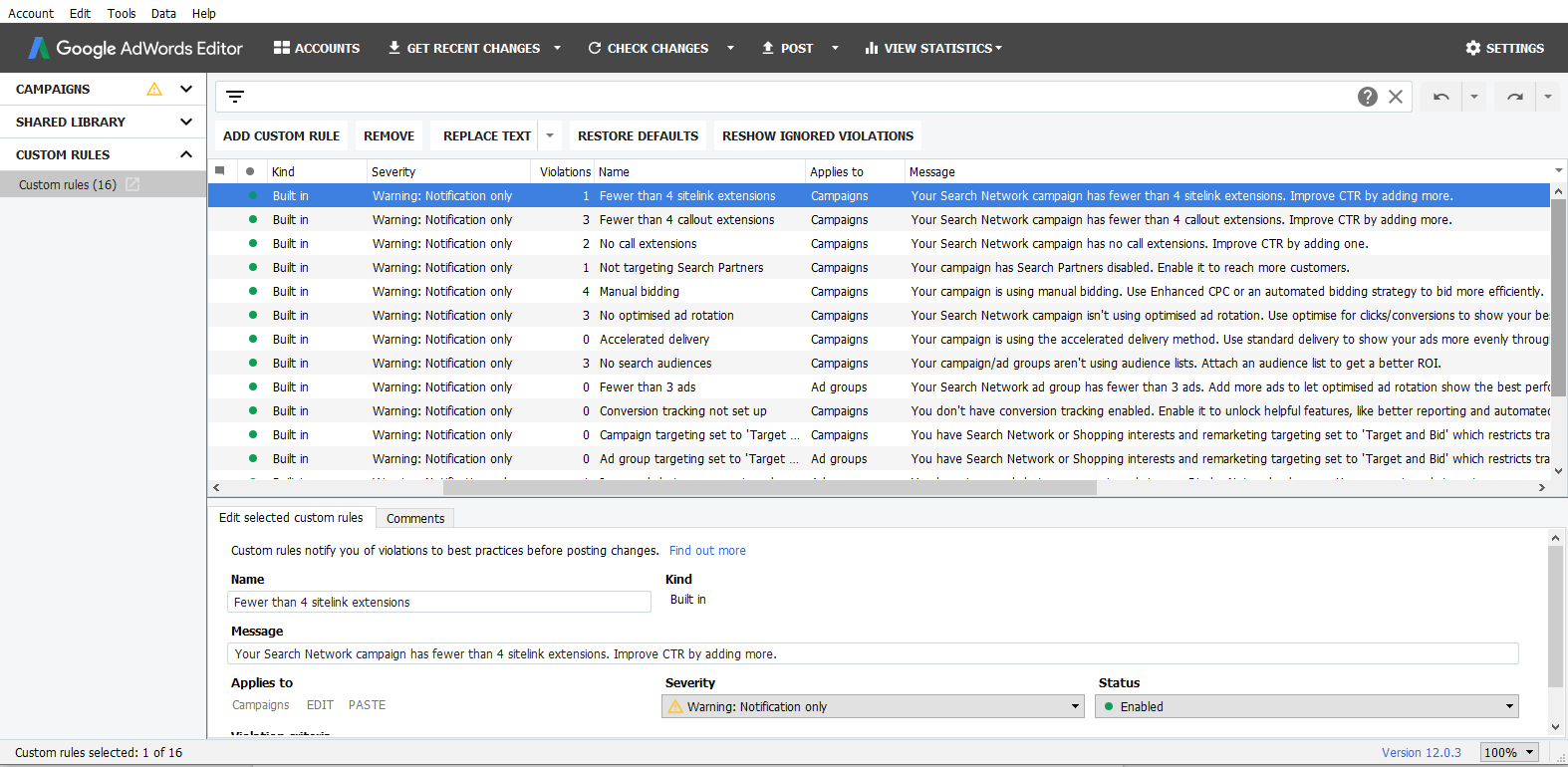Click the Remove button
1568x767 pixels.
click(389, 135)
